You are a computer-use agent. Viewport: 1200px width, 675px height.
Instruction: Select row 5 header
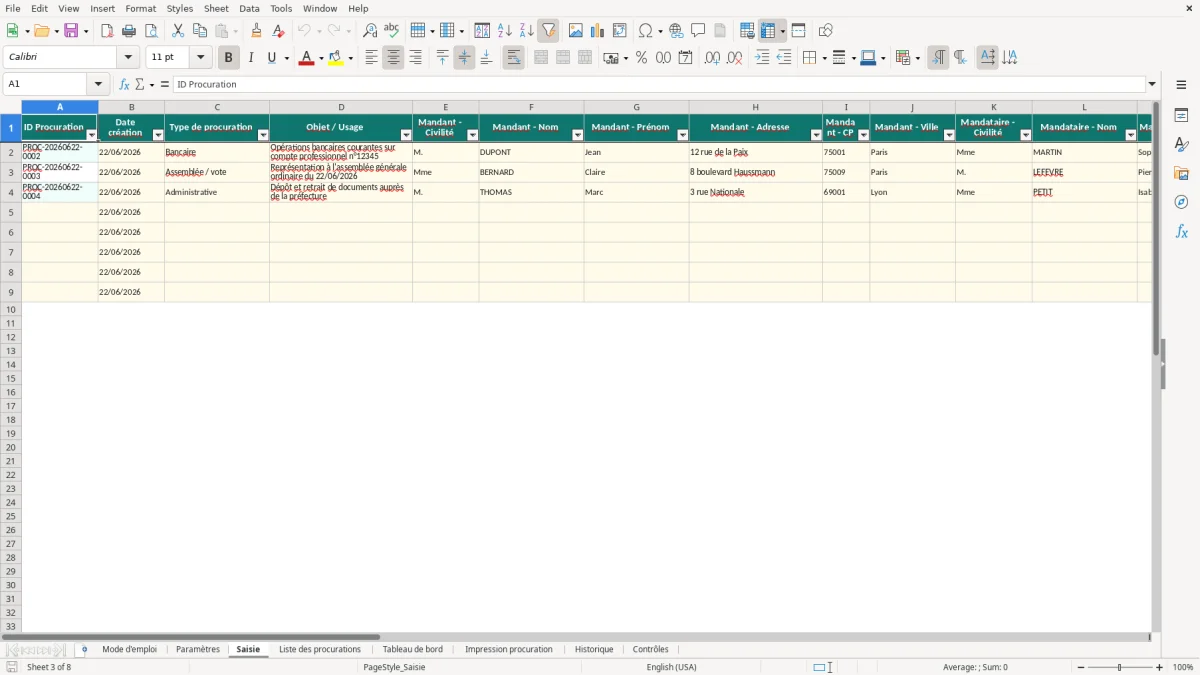point(10,212)
